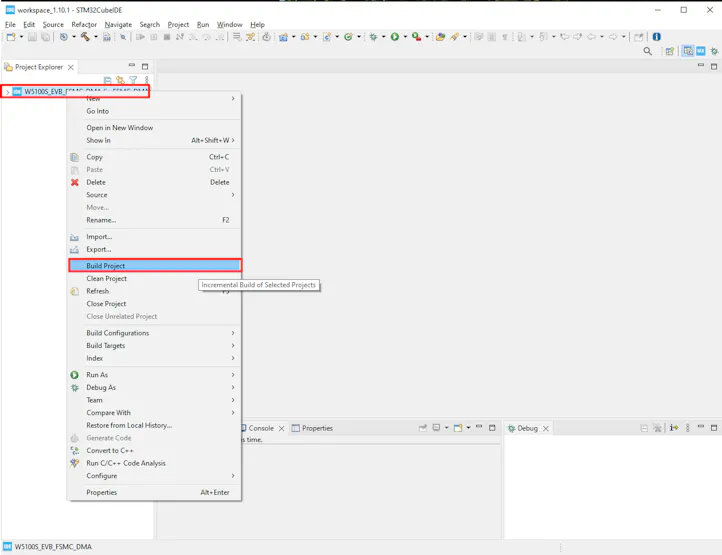Screen dimensions: 722x555
Task: Select Clean Project from context menu
Action: (155, 279)
